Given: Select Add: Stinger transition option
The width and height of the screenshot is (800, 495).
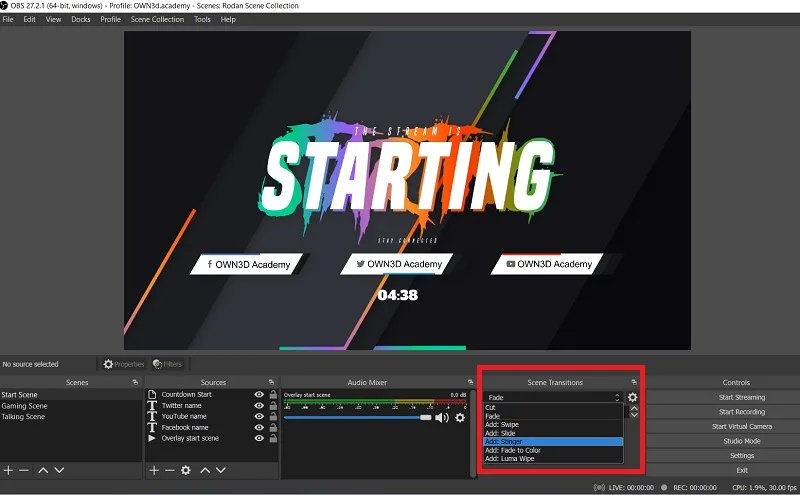Looking at the screenshot, I should point(553,441).
